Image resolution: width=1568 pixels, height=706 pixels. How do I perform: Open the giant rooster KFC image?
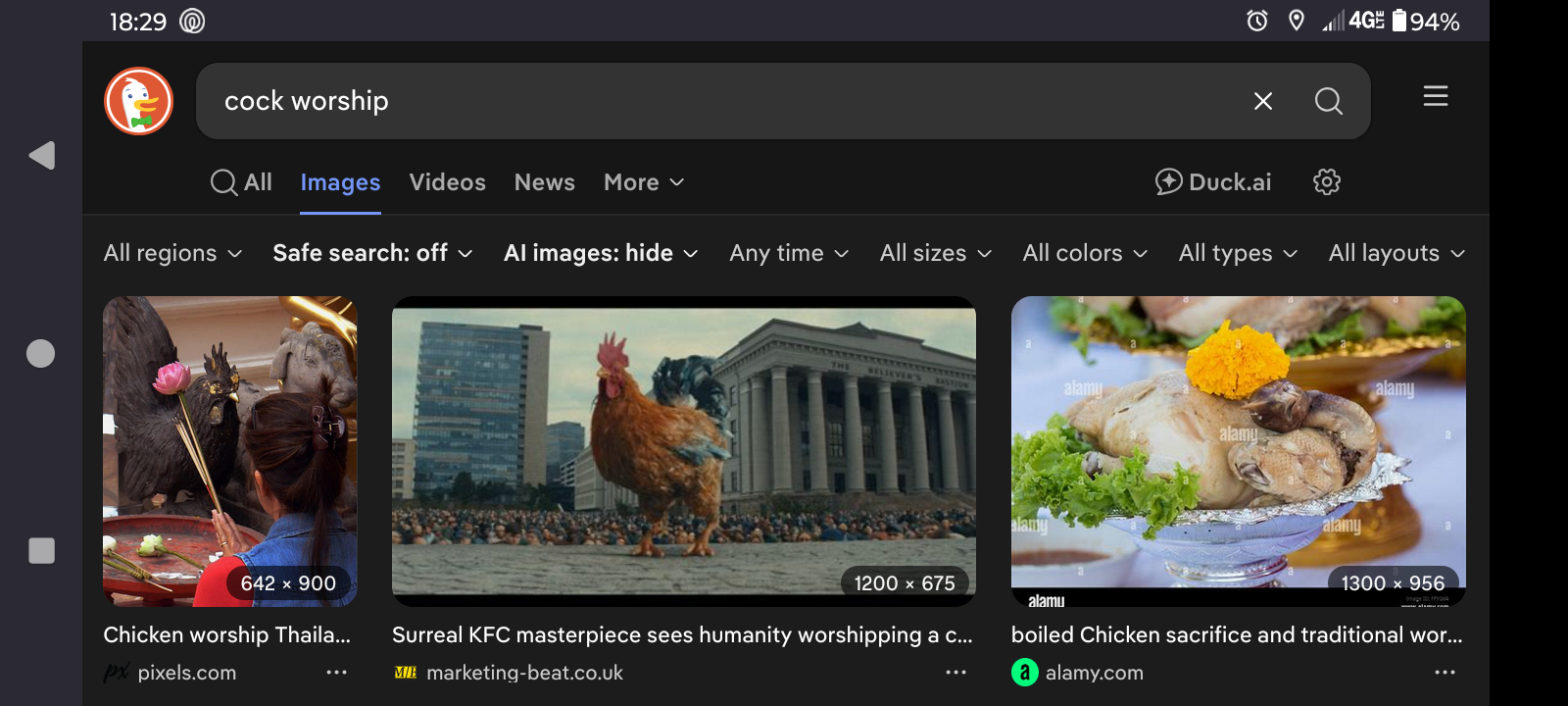(684, 451)
